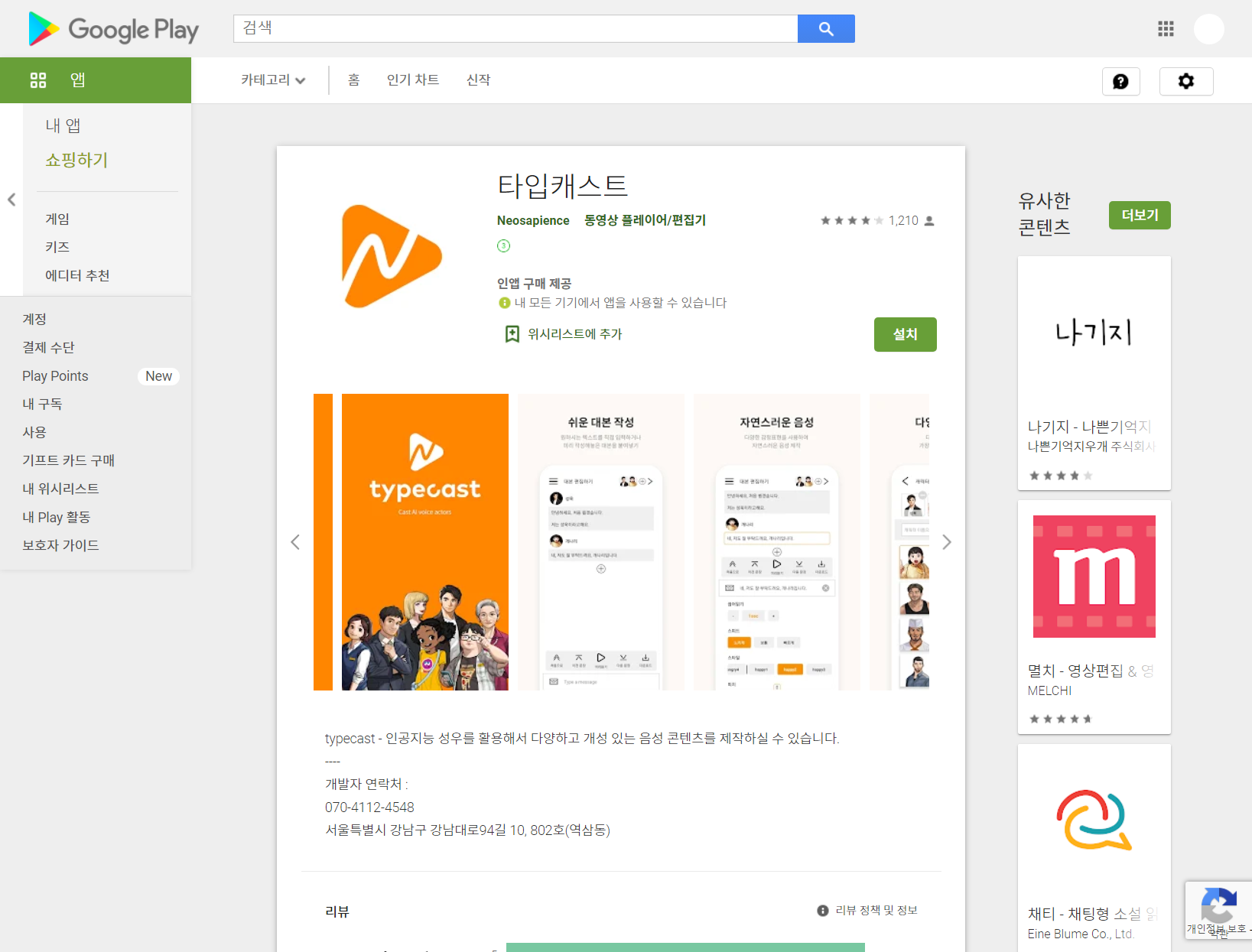This screenshot has width=1252, height=952.
Task: Click the reviewer count person icon
Action: 929,220
